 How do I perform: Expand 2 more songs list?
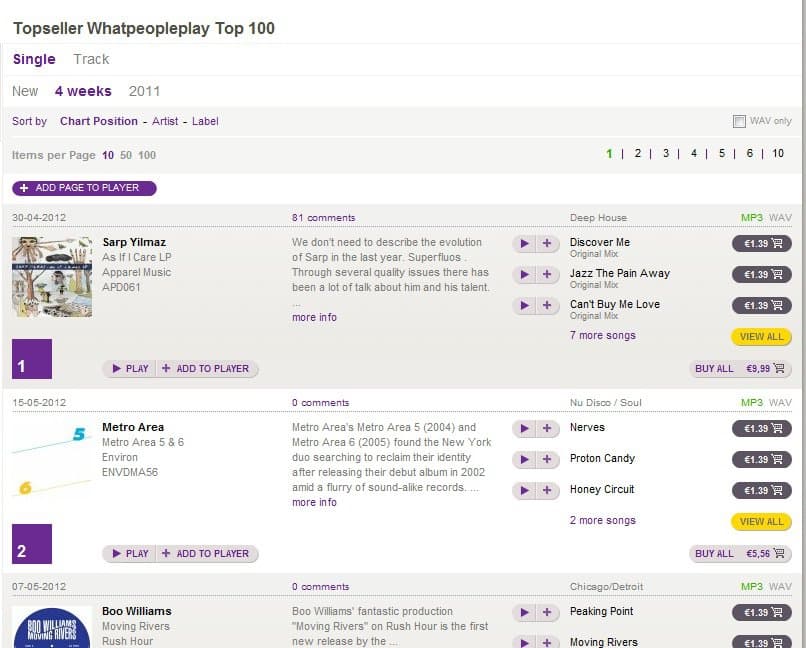(x=602, y=520)
